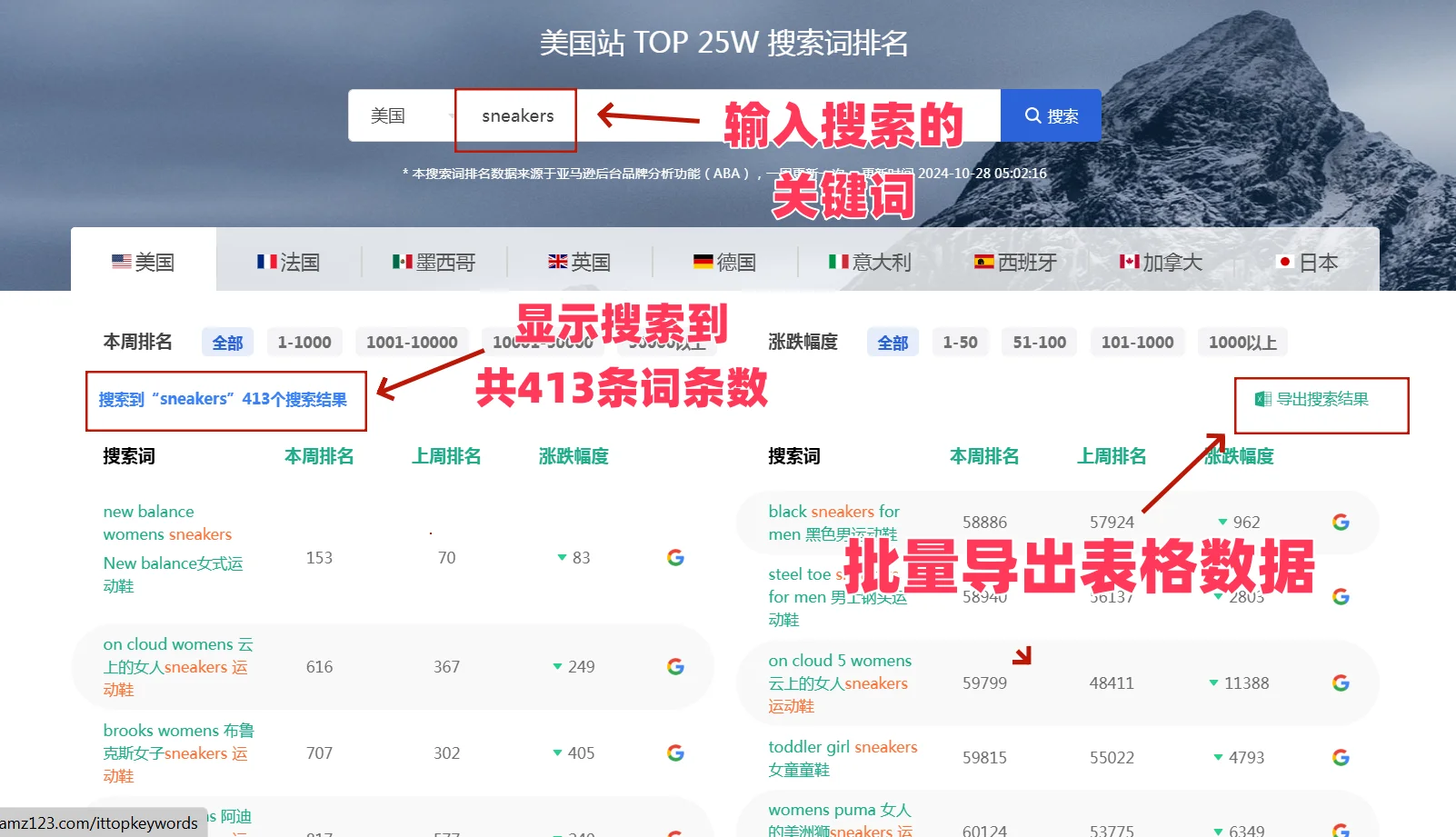Enable the 1000以上 涨跌幅度 filter
Image resolution: width=1456 pixels, height=837 pixels.
[x=1242, y=342]
